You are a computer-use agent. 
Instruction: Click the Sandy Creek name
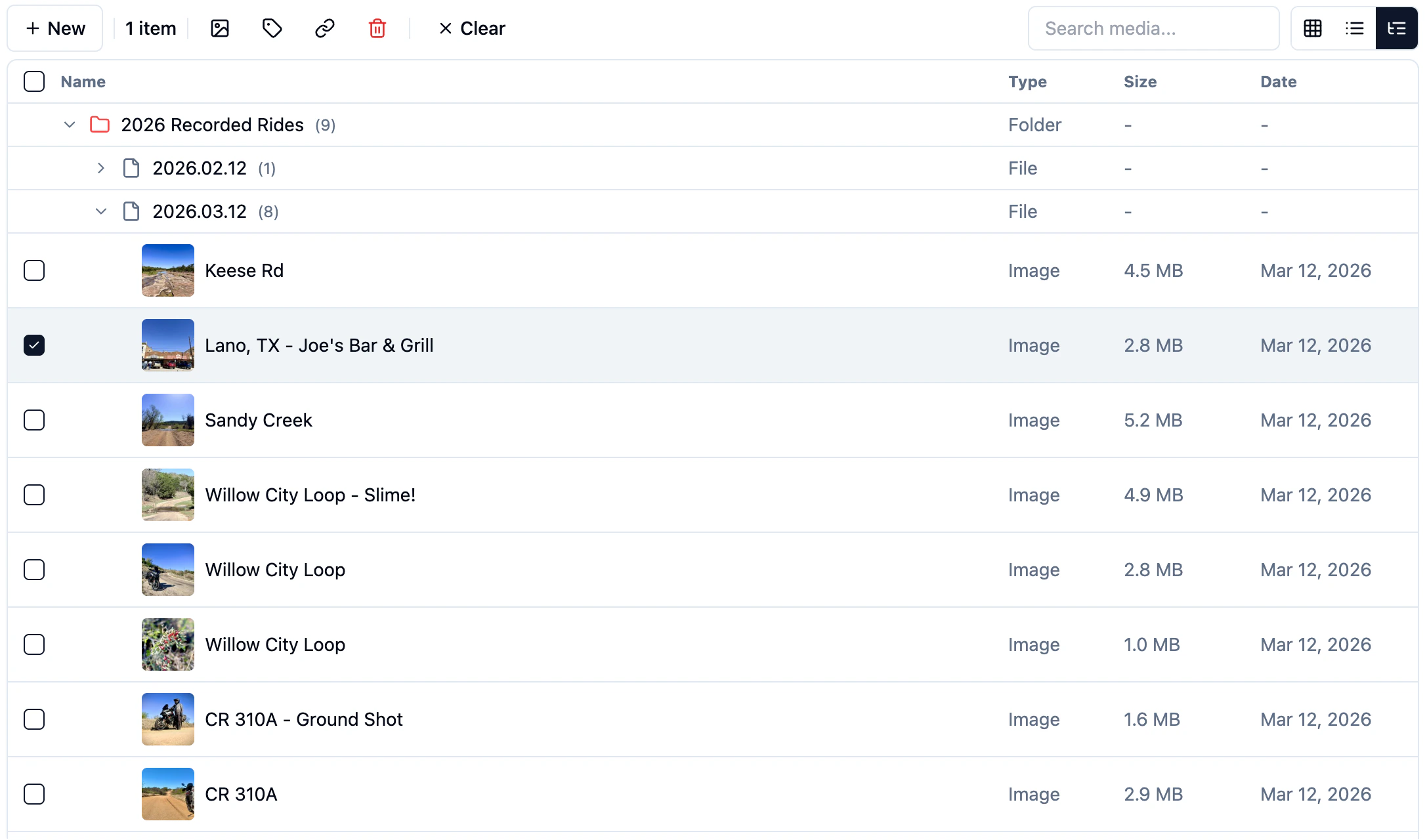point(259,420)
